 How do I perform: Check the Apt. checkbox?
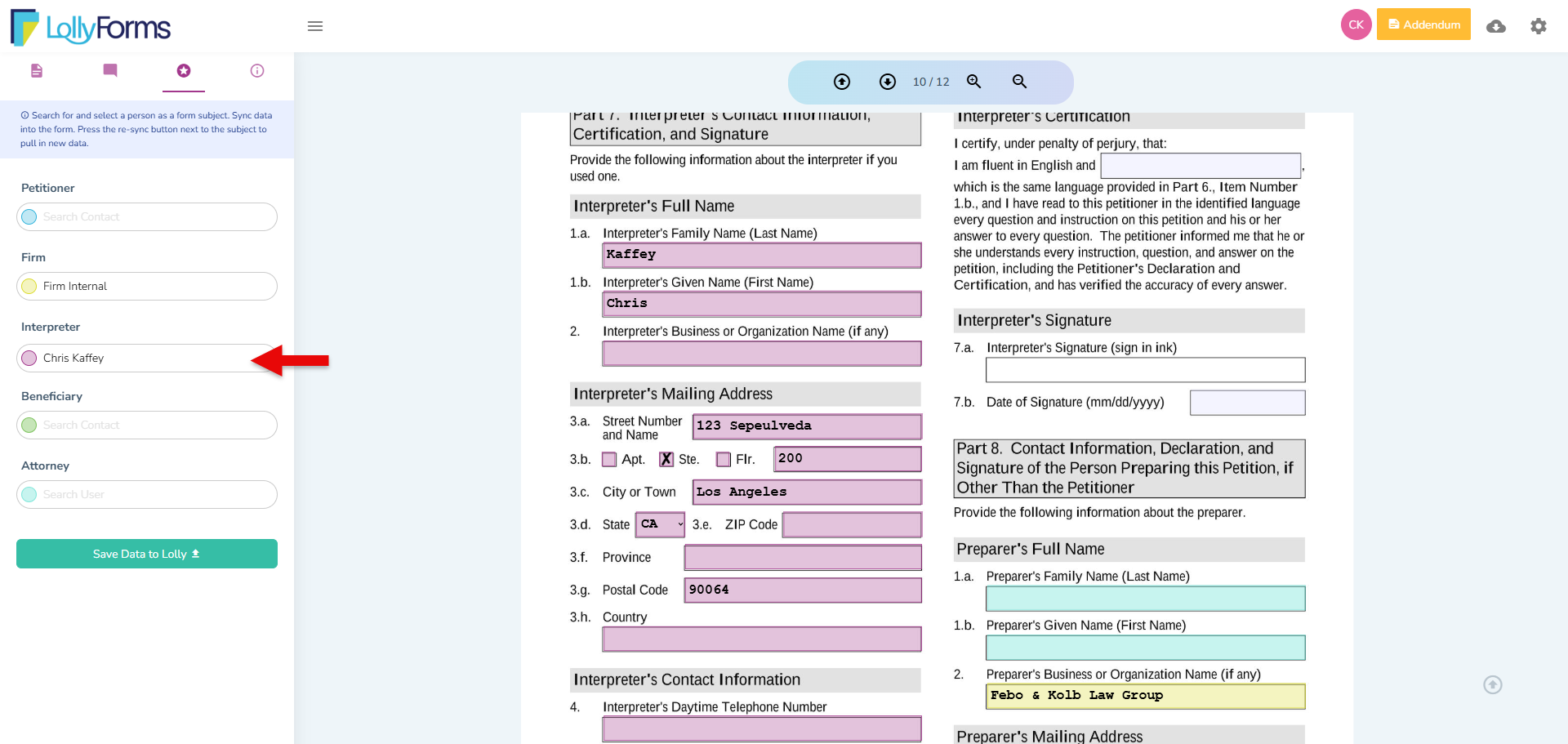click(x=609, y=459)
